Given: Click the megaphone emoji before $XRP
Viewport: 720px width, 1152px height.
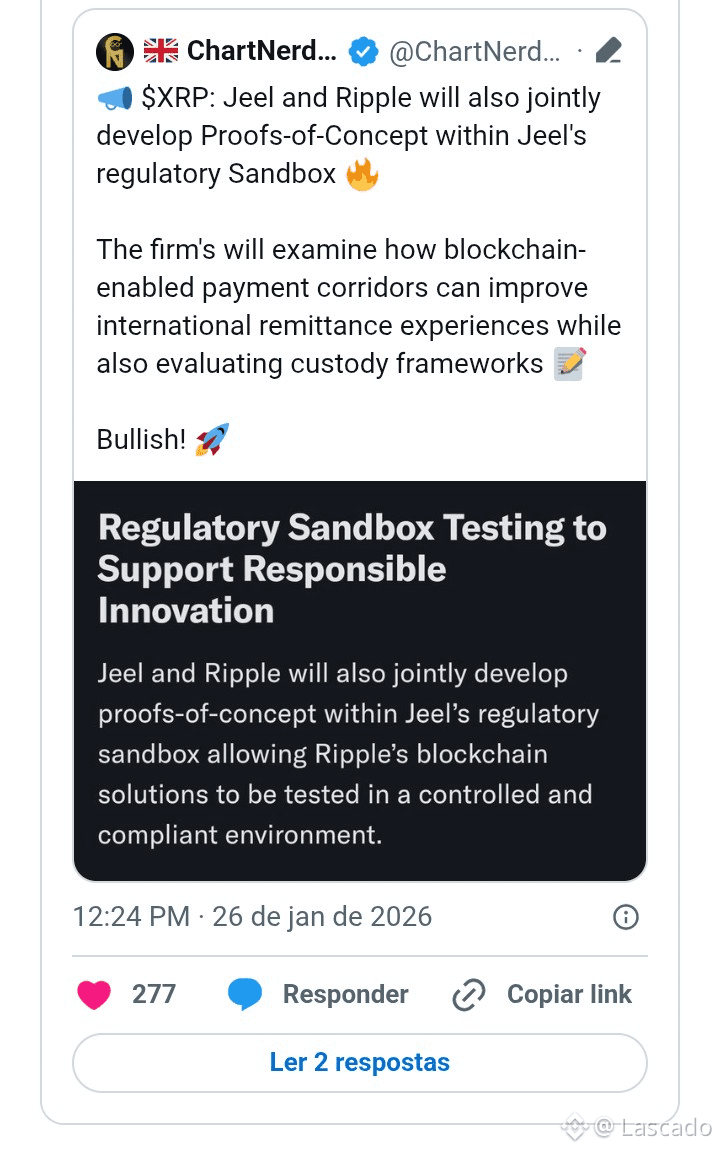Looking at the screenshot, I should pos(114,98).
